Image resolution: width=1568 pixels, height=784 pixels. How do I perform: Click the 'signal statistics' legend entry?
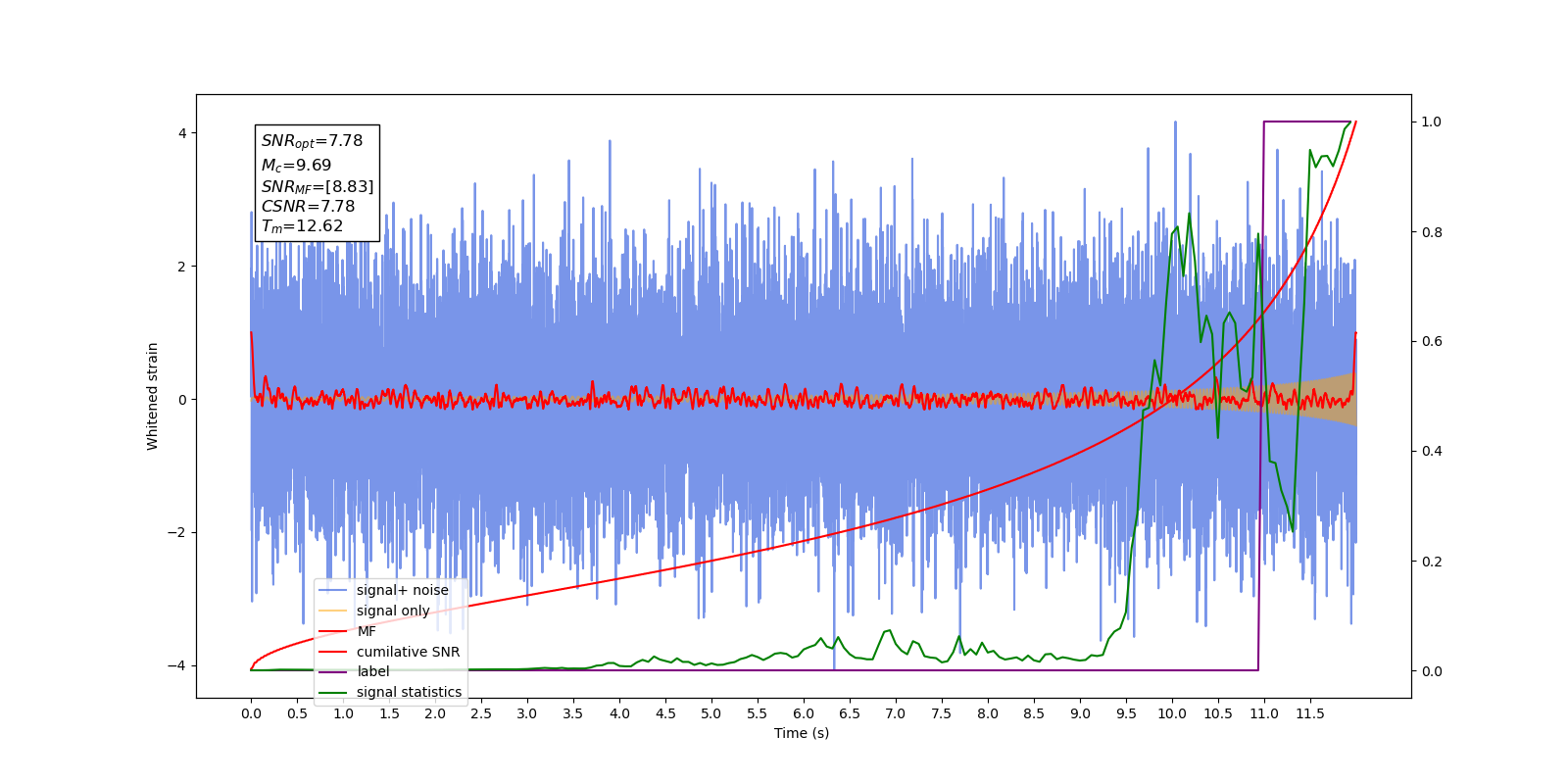click(390, 692)
